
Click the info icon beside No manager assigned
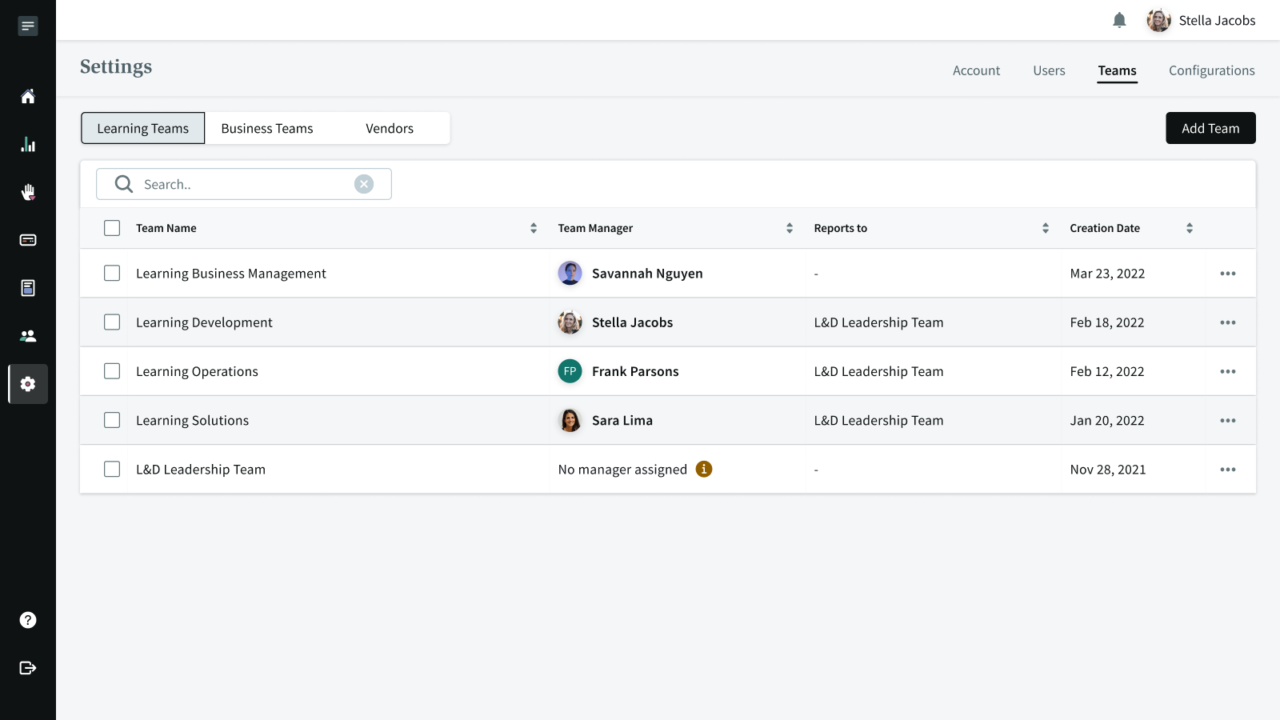pyautogui.click(x=704, y=469)
